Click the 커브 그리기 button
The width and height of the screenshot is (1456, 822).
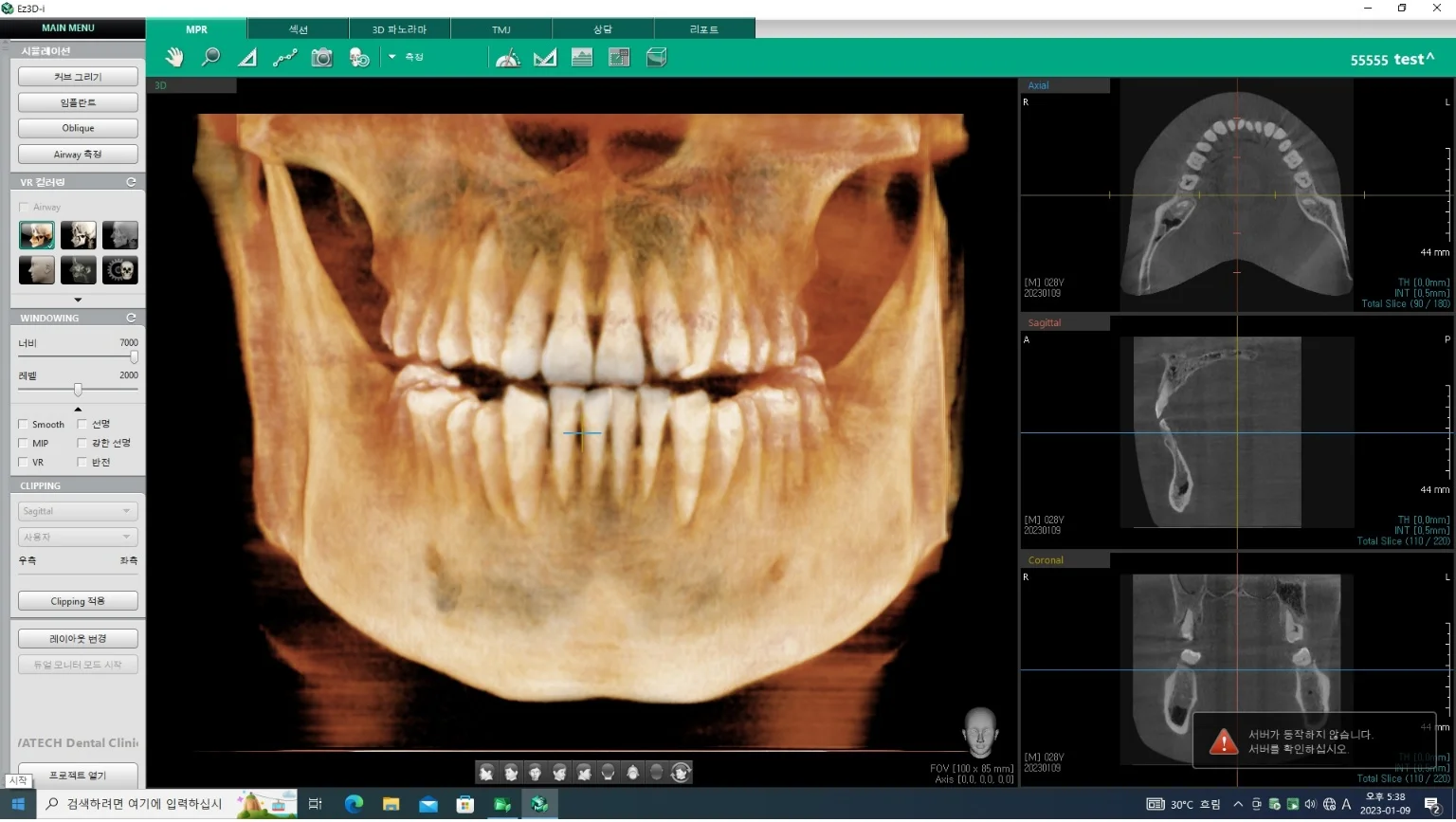pos(78,77)
